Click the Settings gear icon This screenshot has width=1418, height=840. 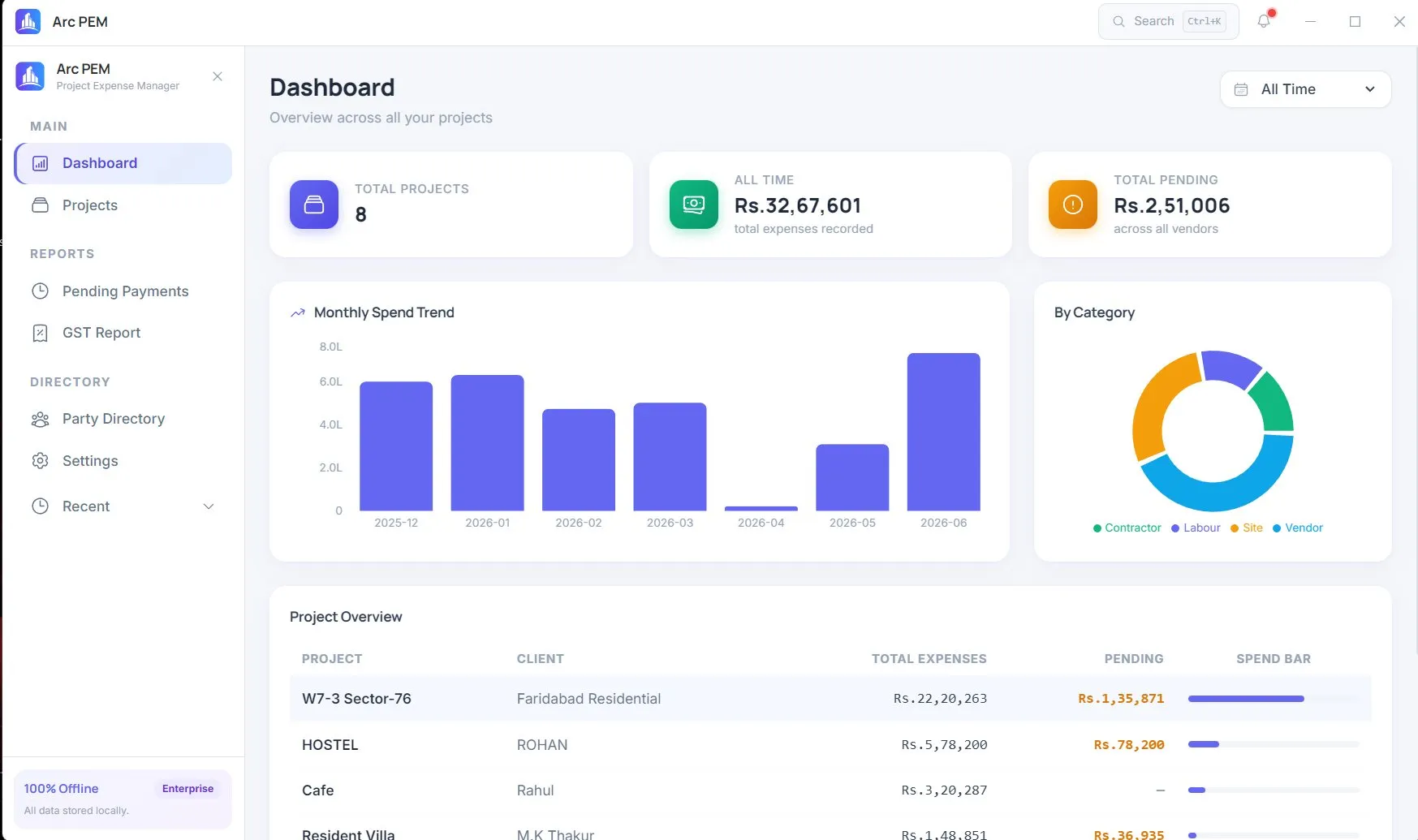40,461
